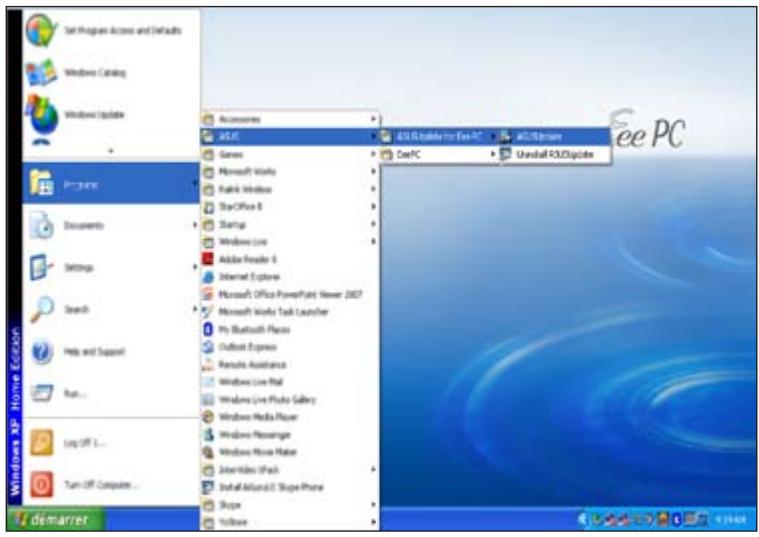Expand the StarOffice 8 group
759x537 pixels.
(290, 206)
